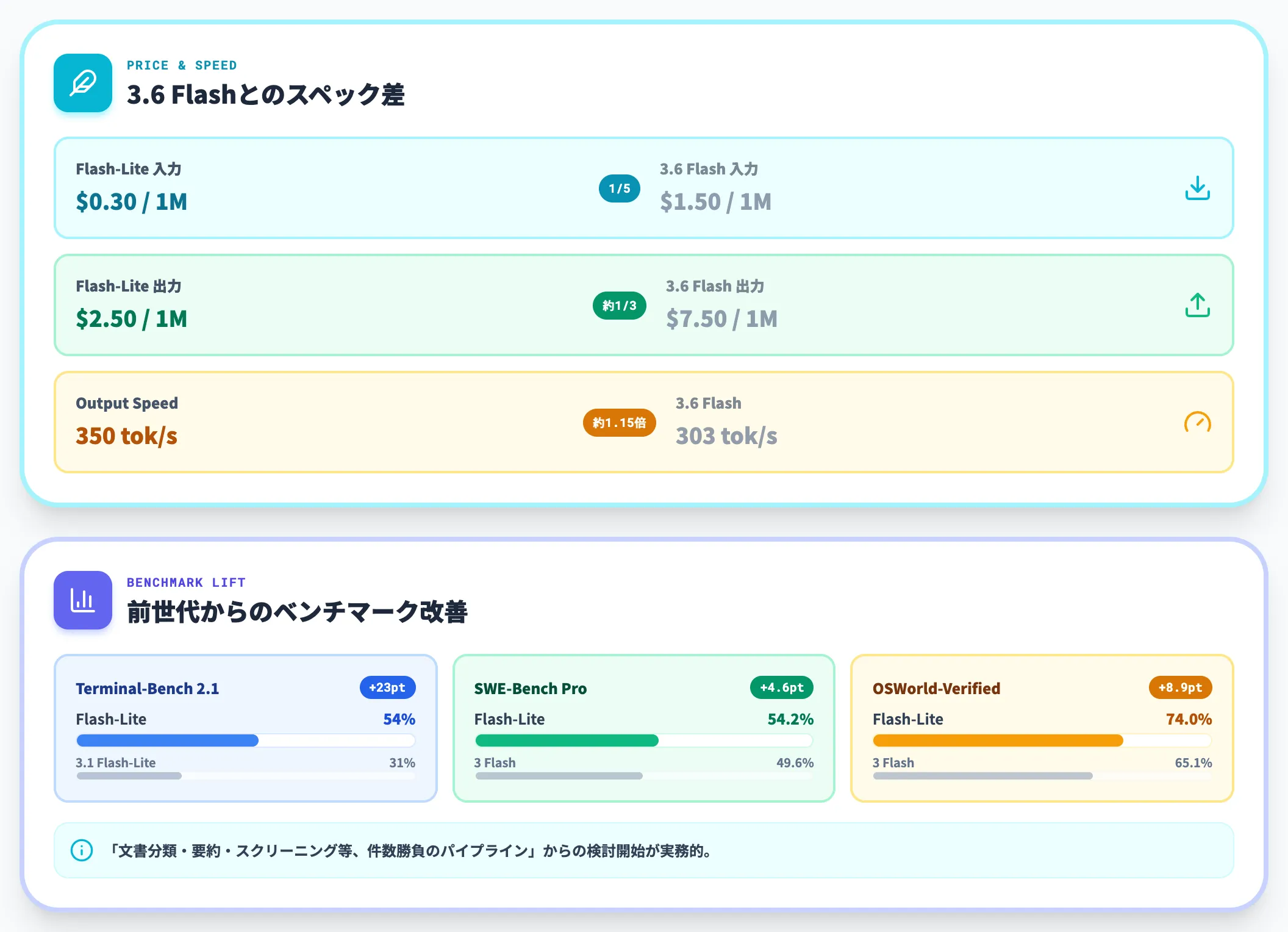Screen dimensions: 1288x932
Task: Click the $2.50 / 1M price
Action: click(x=132, y=318)
